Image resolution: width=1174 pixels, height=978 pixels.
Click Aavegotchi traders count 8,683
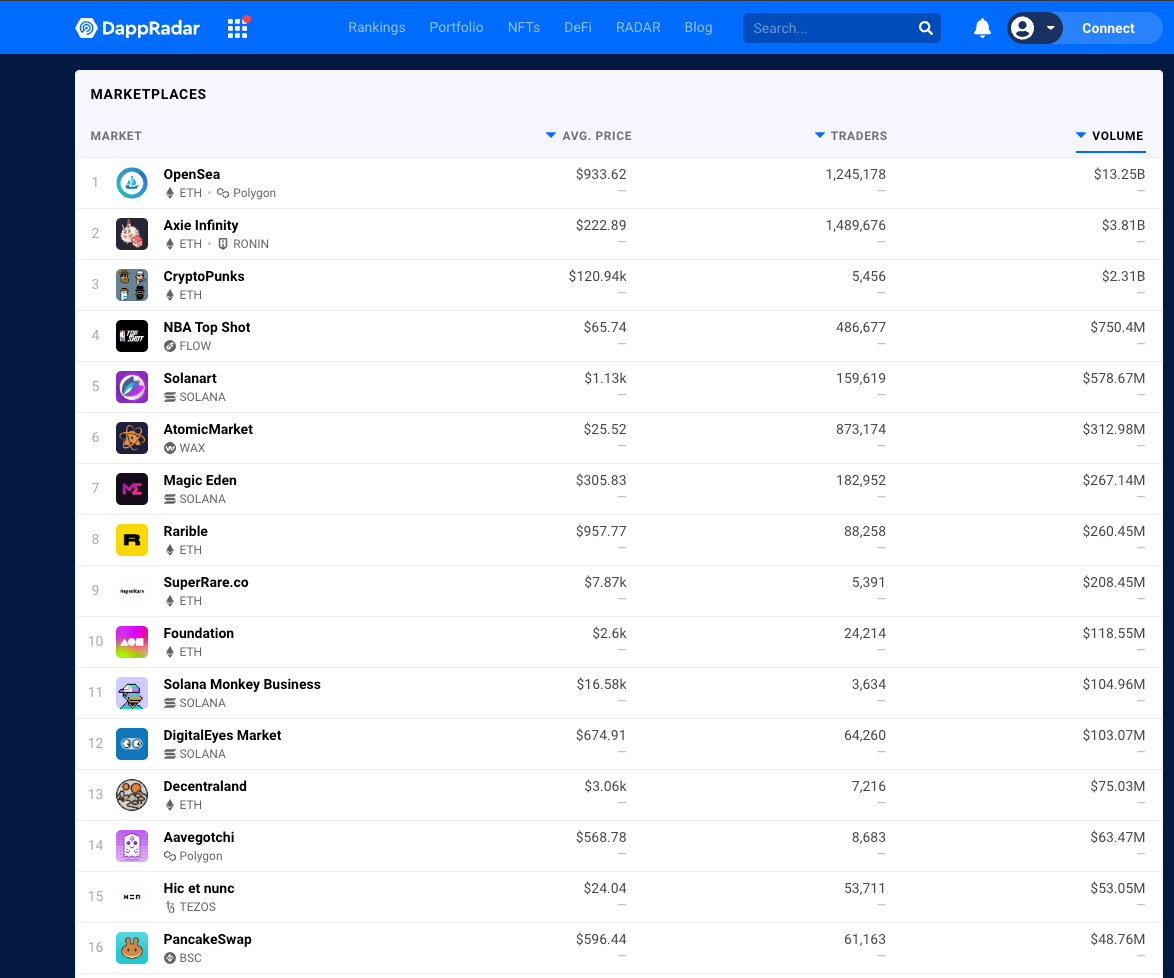click(x=869, y=837)
